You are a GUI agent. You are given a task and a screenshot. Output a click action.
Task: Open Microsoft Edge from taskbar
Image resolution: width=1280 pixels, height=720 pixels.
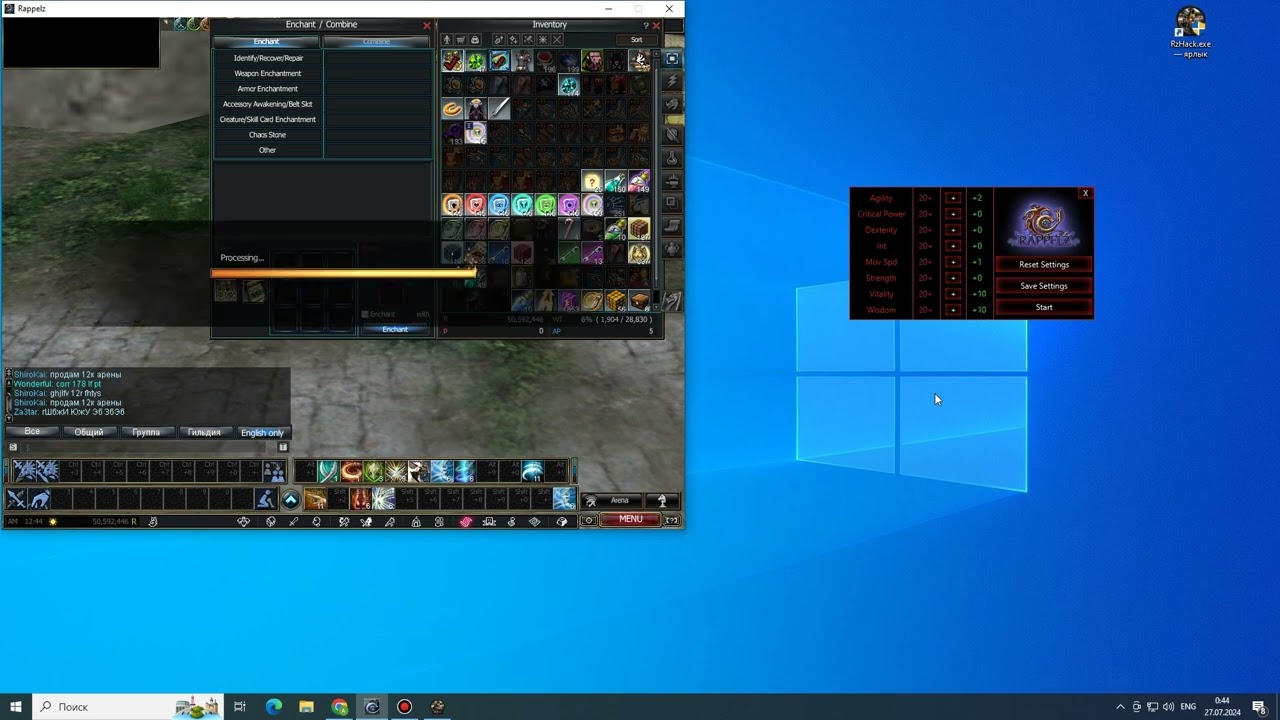click(274, 707)
